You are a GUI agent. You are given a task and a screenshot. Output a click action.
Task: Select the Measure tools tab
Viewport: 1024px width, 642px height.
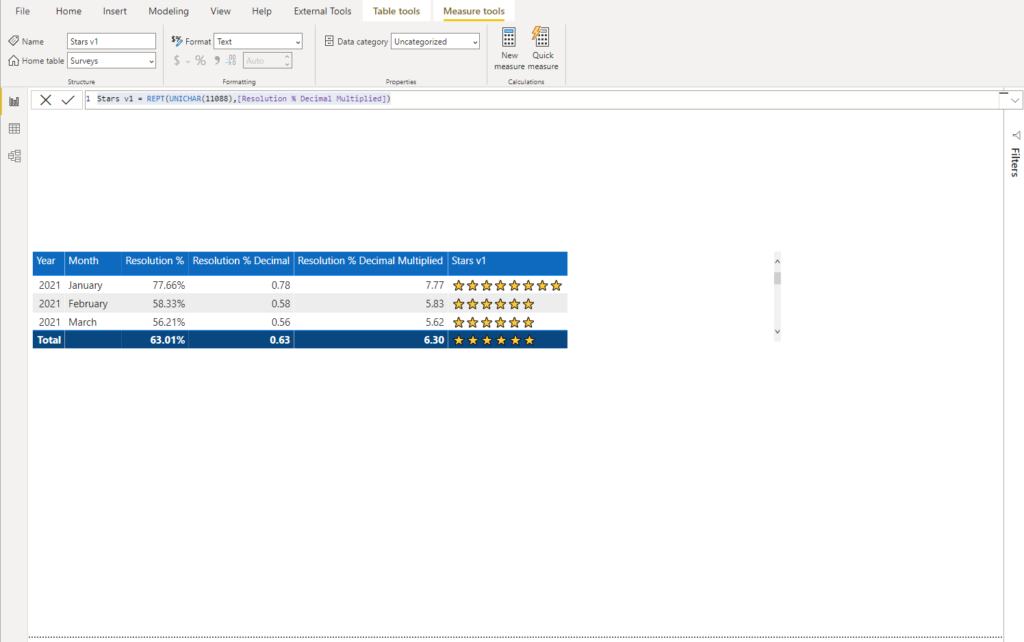(x=474, y=11)
